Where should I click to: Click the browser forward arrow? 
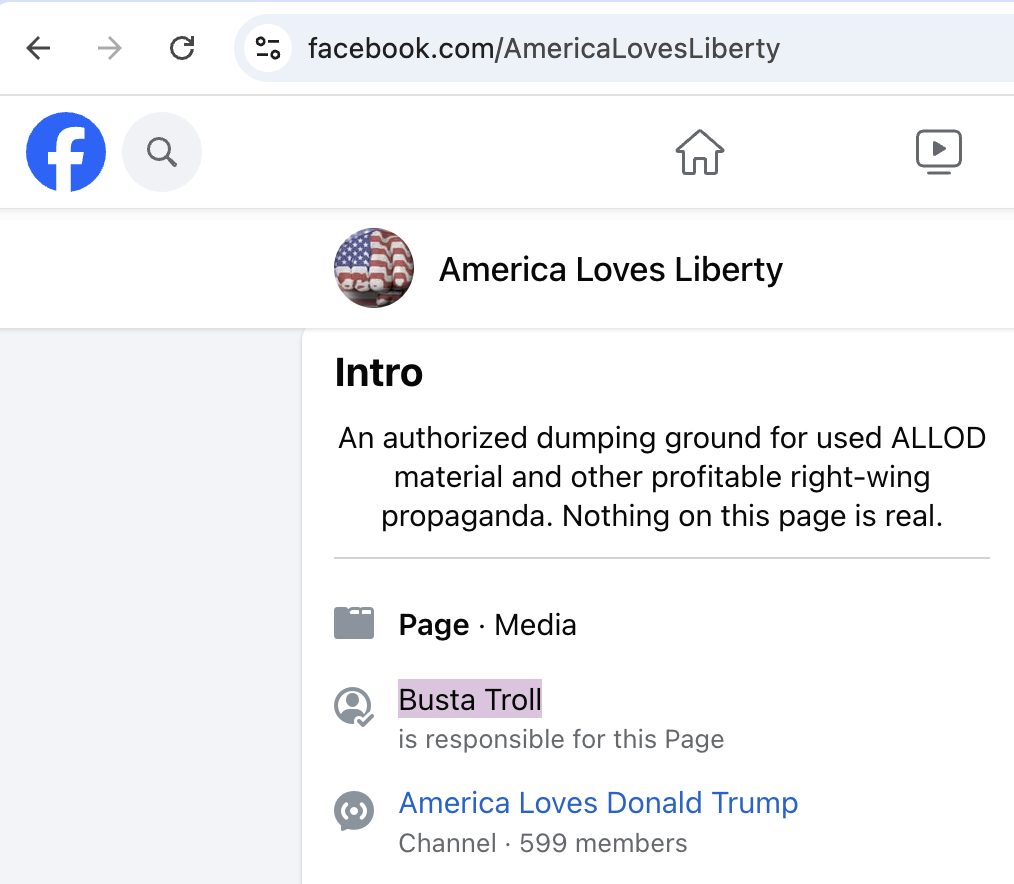pyautogui.click(x=110, y=48)
